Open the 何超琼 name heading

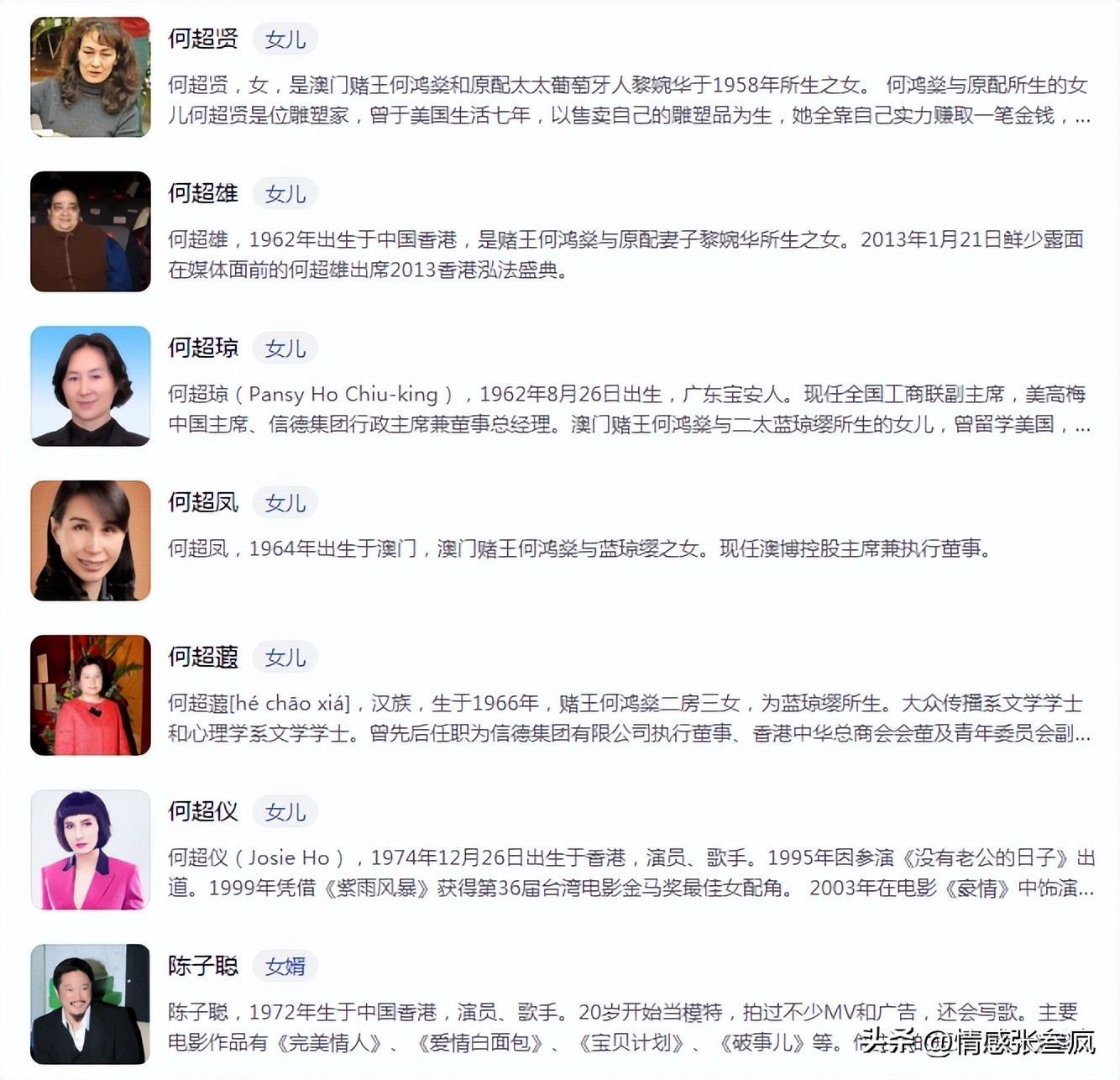click(203, 348)
